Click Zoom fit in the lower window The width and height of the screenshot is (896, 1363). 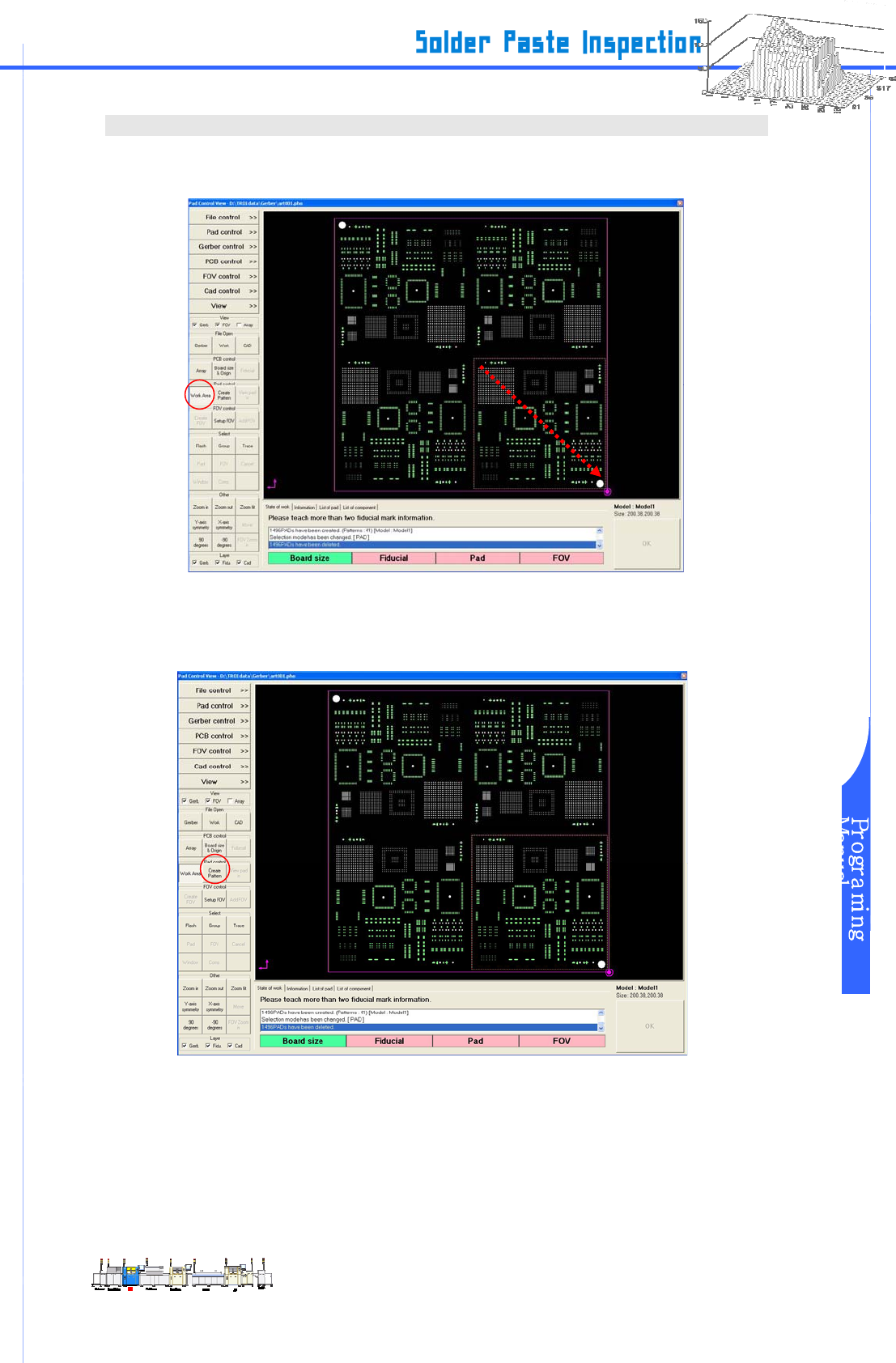coord(238,988)
